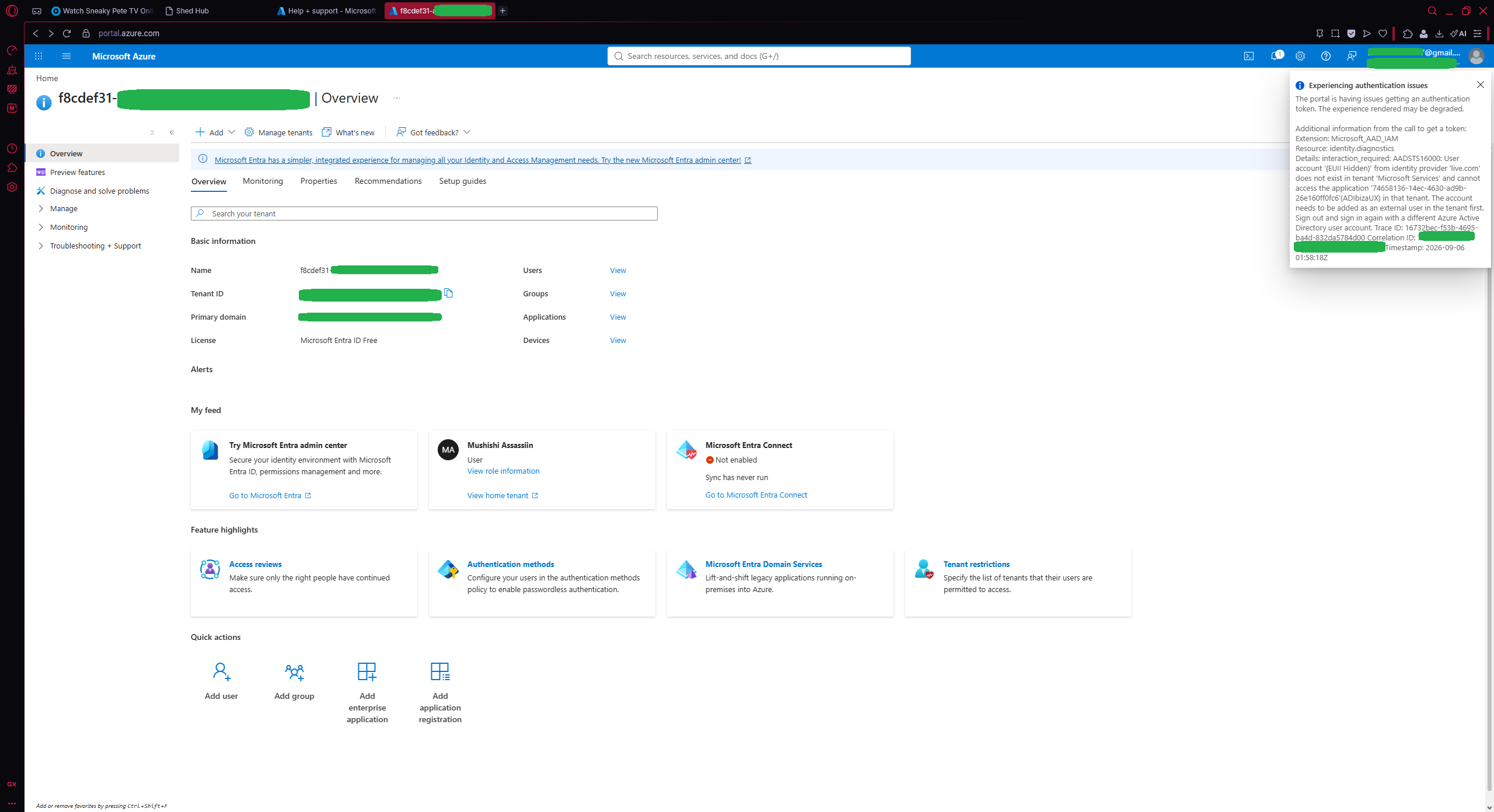This screenshot has width=1494, height=812.
Task: Click What's new in the toolbar
Action: [x=348, y=132]
